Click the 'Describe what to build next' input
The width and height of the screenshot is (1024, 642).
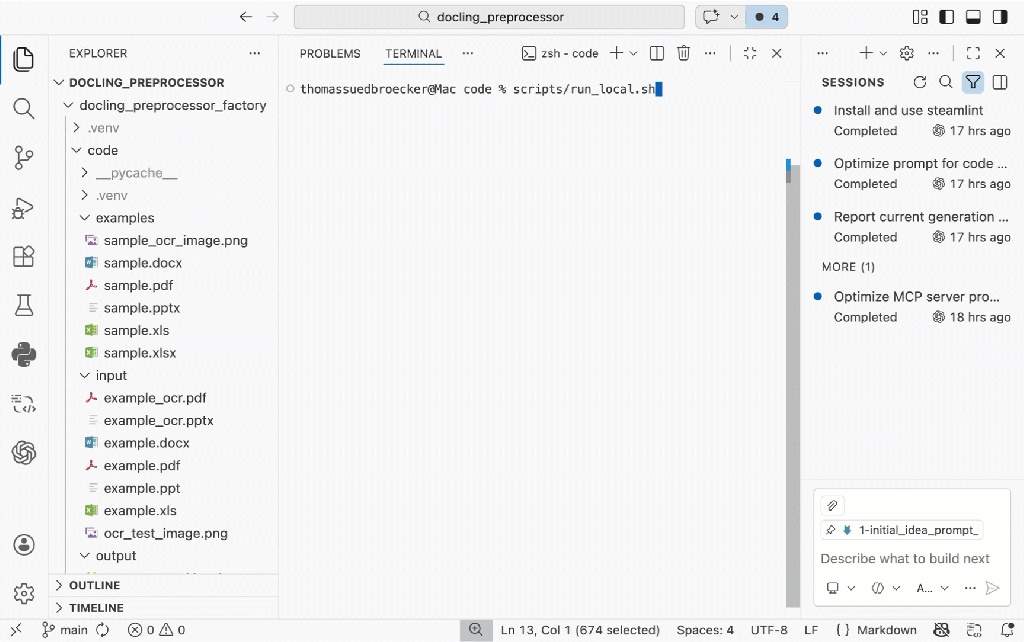point(905,558)
